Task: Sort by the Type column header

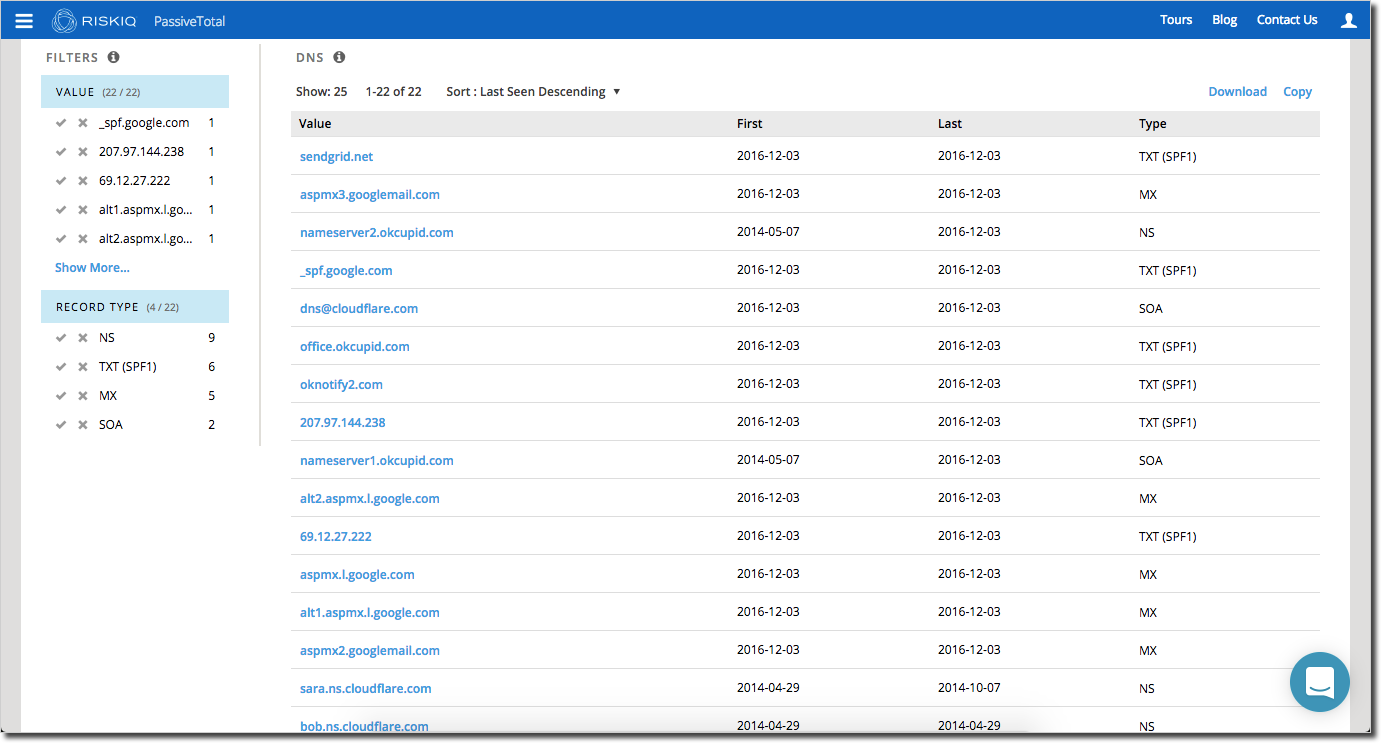Action: (x=1152, y=124)
